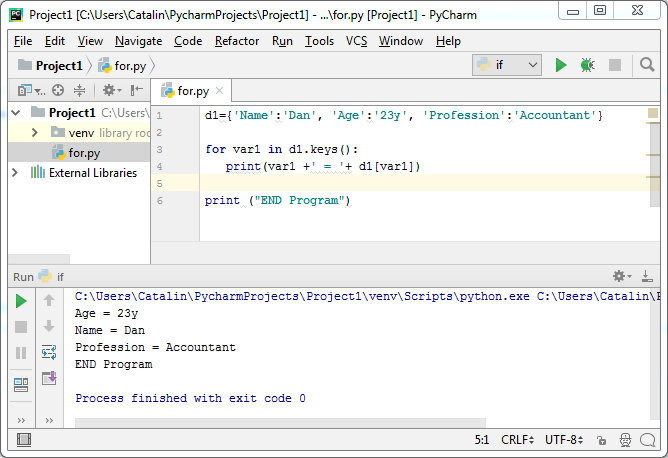Open the Navigate menu
The image size is (668, 458).
pos(138,41)
